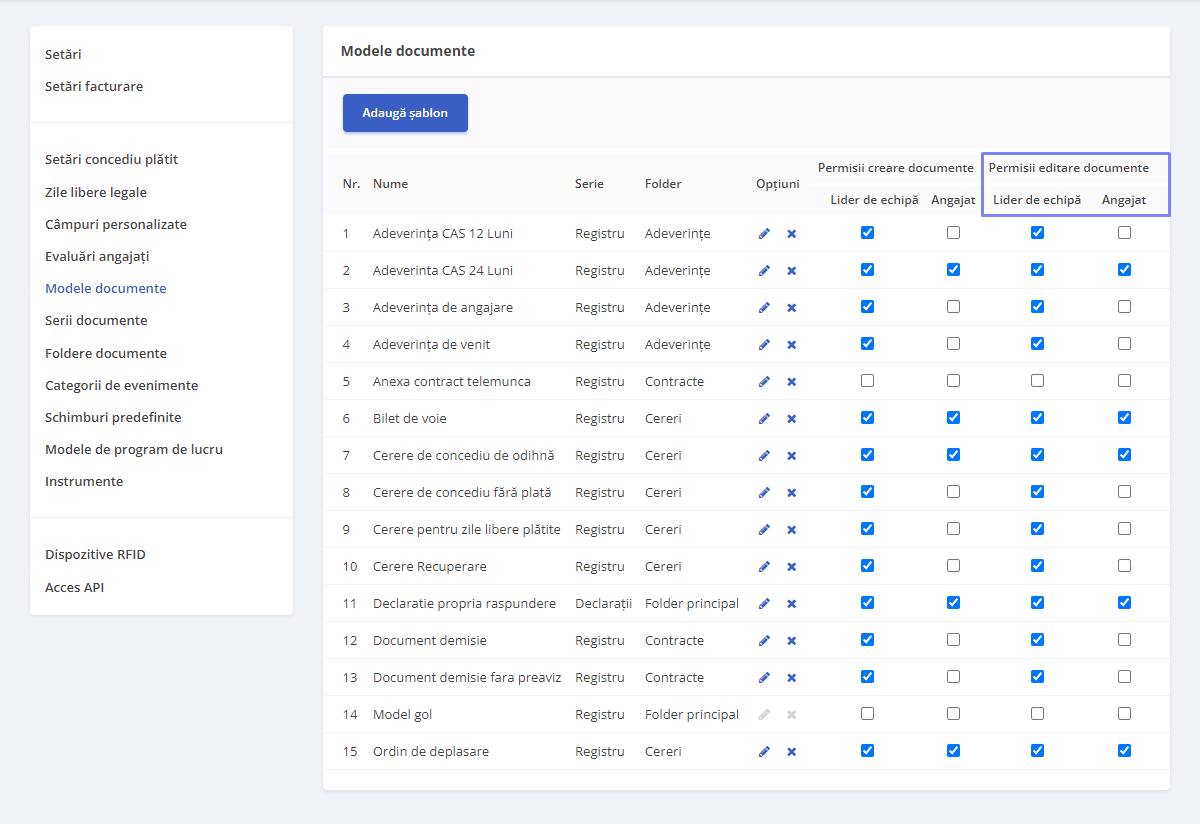1200x824 pixels.
Task: Remove Anexa contract telemunca with X icon
Action: click(x=791, y=381)
